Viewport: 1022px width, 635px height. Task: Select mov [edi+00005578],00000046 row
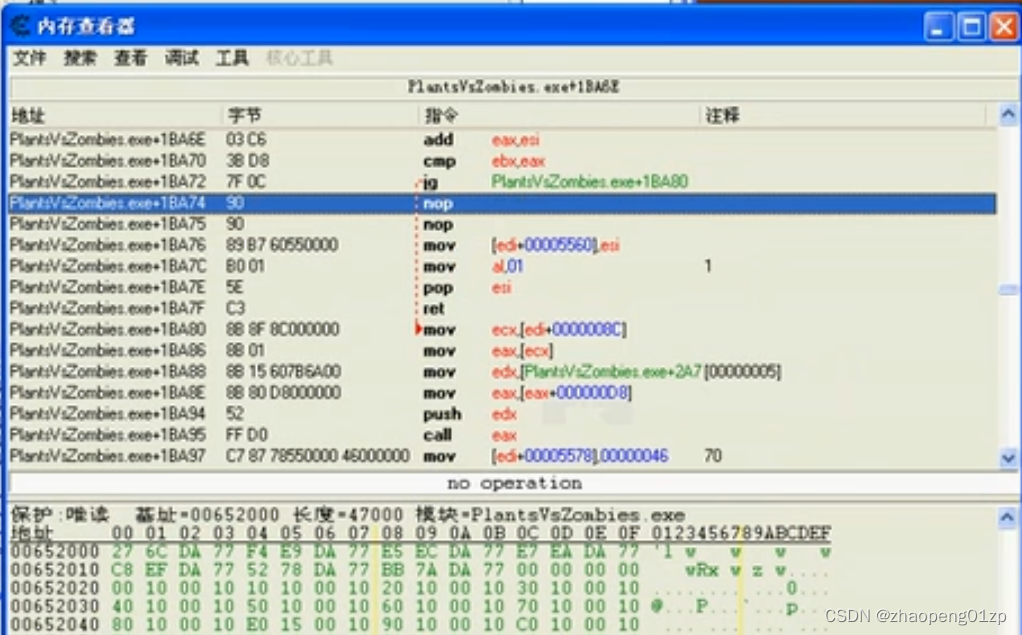(502, 456)
